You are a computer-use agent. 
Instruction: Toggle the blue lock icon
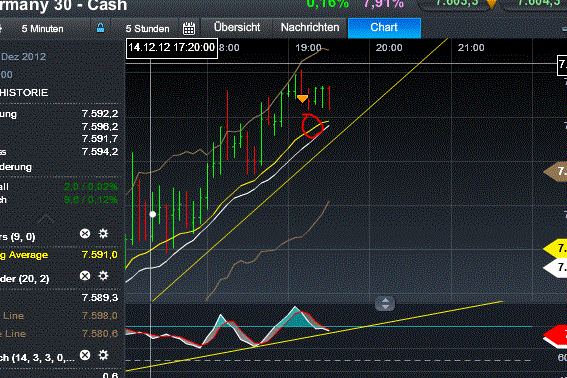pos(101,28)
